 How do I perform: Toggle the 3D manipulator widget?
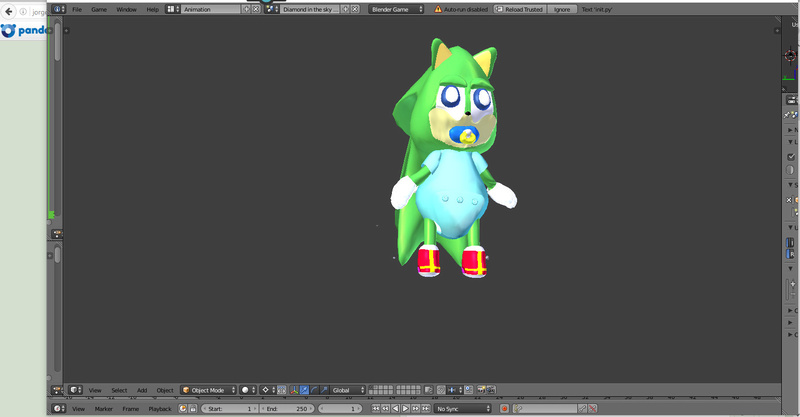point(294,390)
